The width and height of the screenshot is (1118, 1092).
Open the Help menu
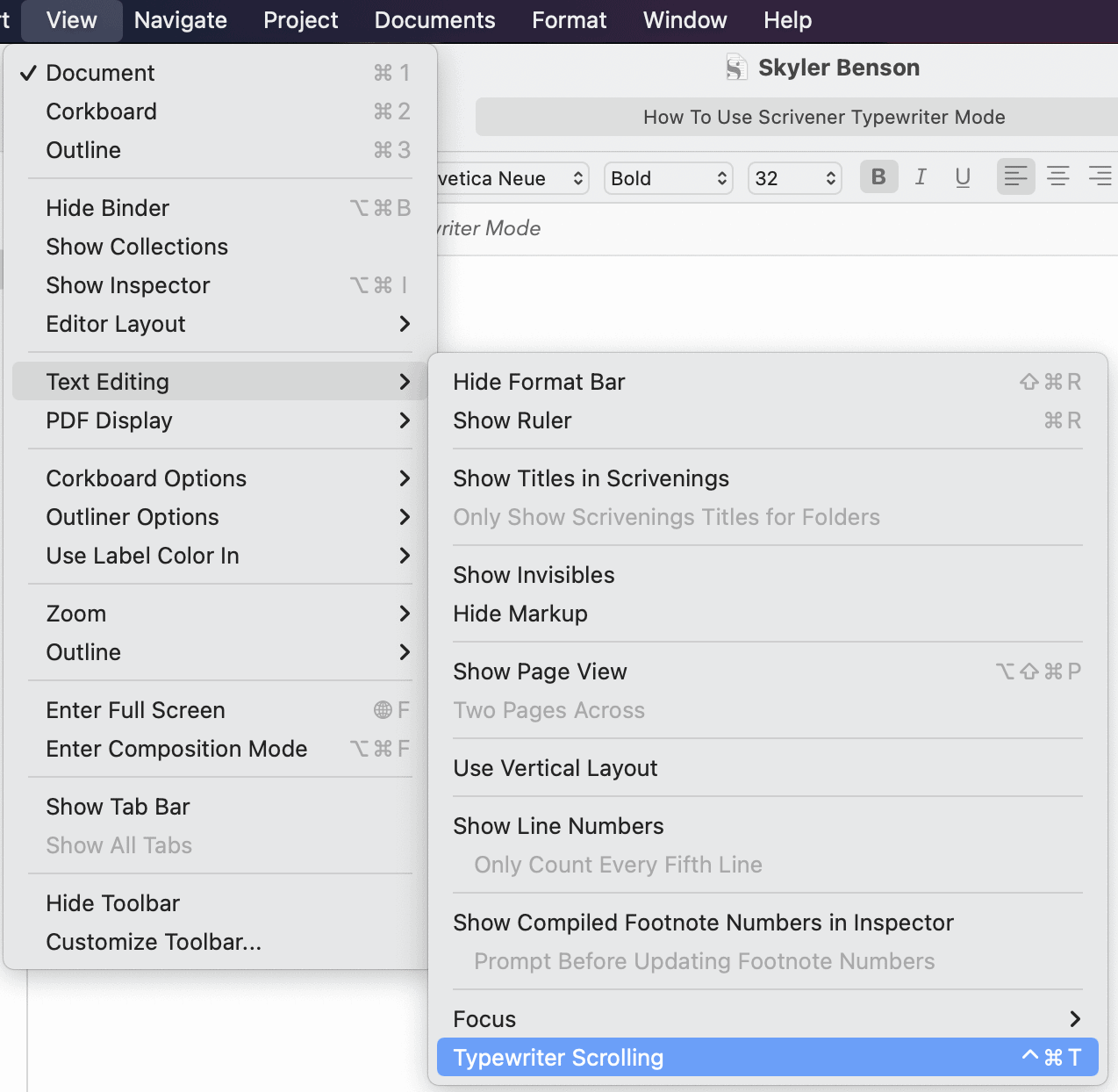tap(788, 20)
